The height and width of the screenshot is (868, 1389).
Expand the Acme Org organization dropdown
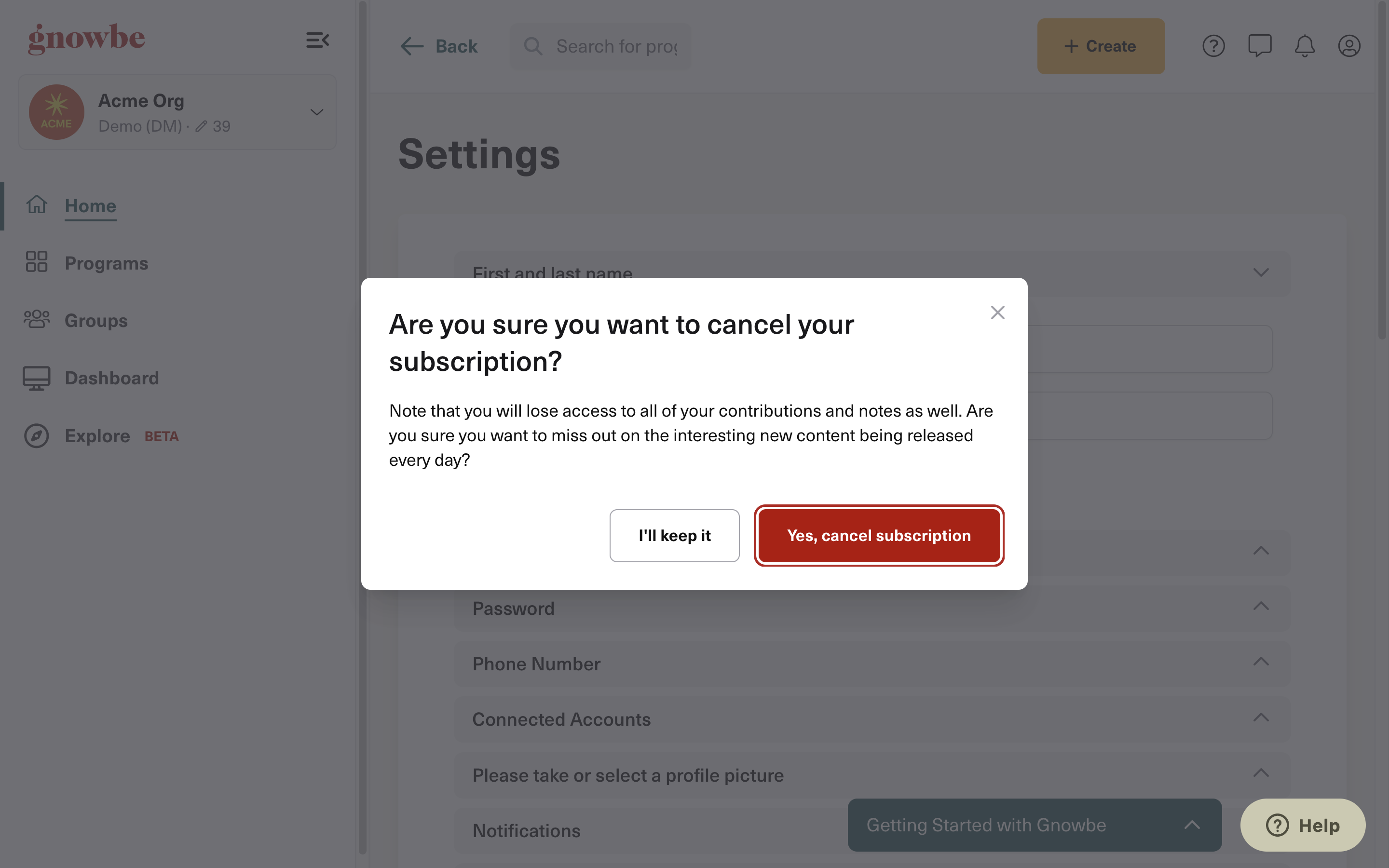point(317,112)
